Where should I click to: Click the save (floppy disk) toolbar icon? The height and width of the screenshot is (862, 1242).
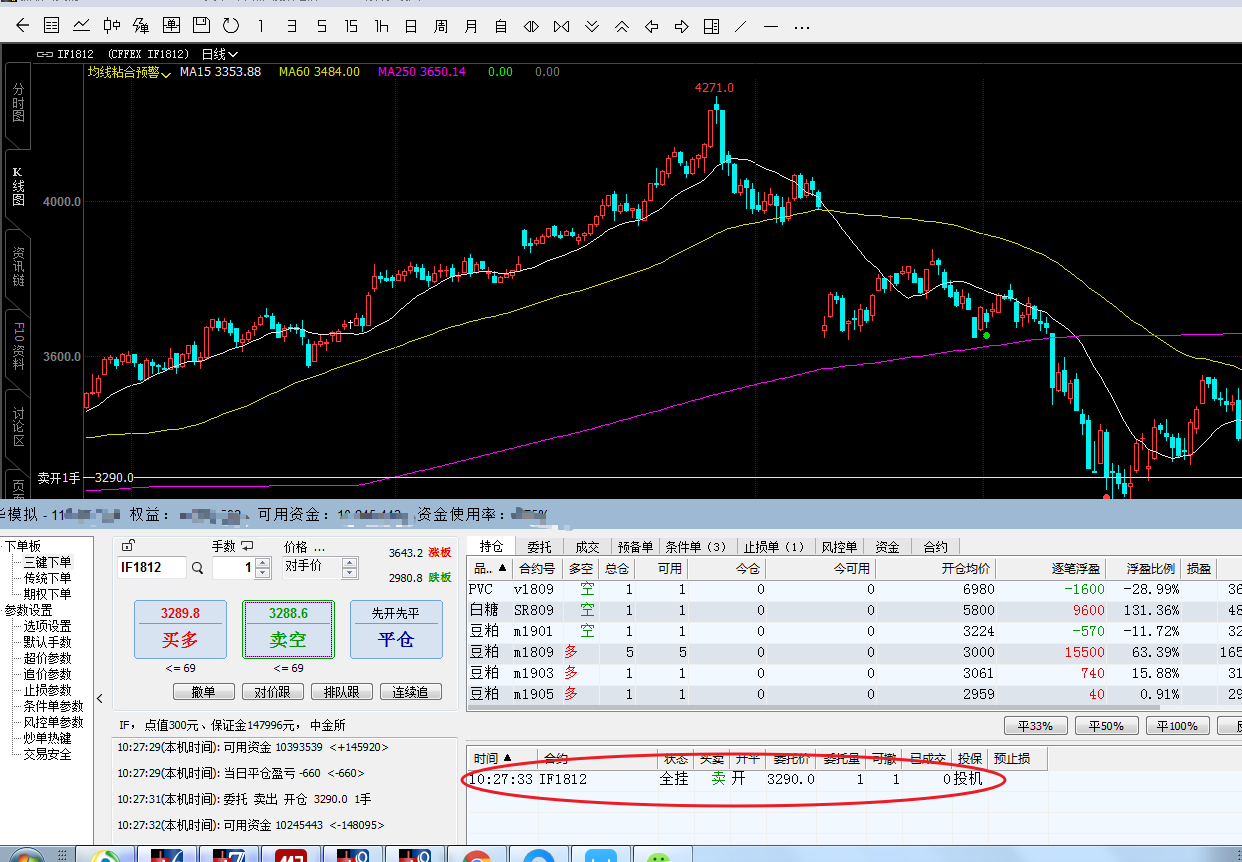(201, 25)
